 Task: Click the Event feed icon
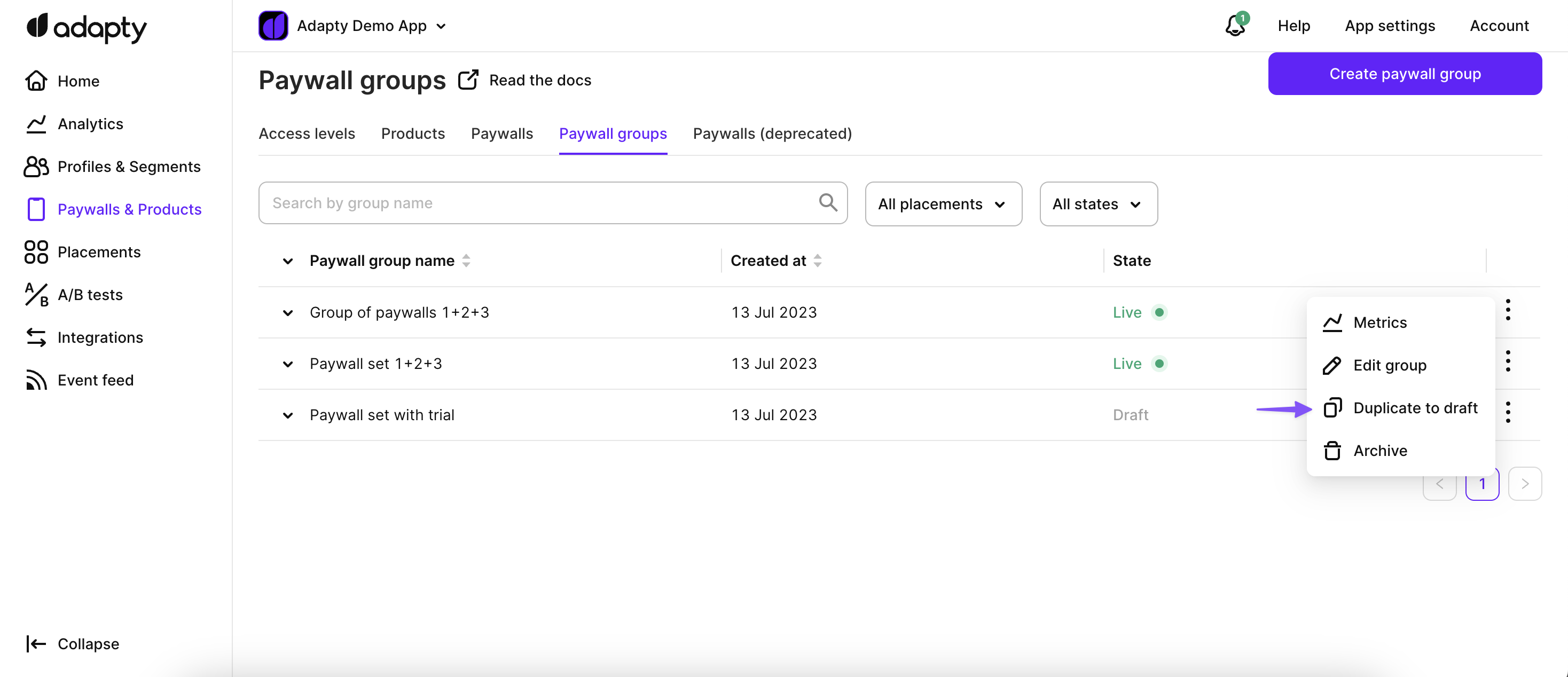[x=36, y=380]
